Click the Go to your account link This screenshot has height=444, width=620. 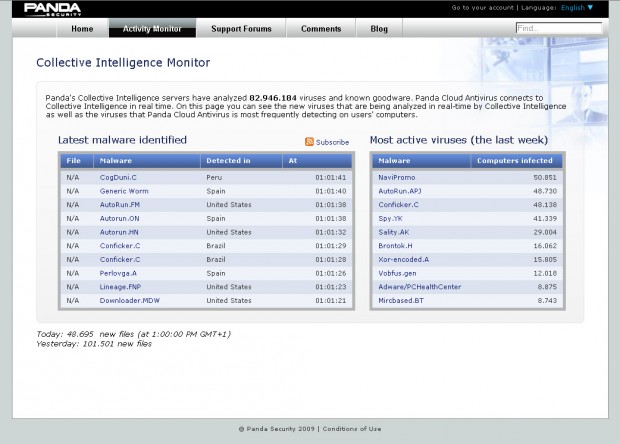482,8
